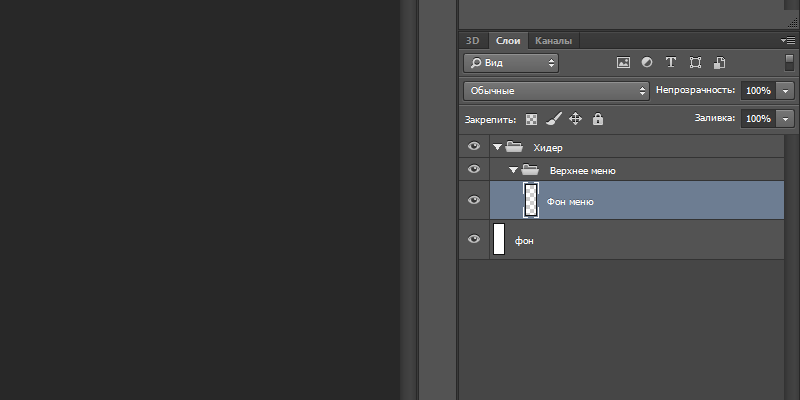
Task: Open the Обычные blend mode dropdown
Action: coord(557,91)
